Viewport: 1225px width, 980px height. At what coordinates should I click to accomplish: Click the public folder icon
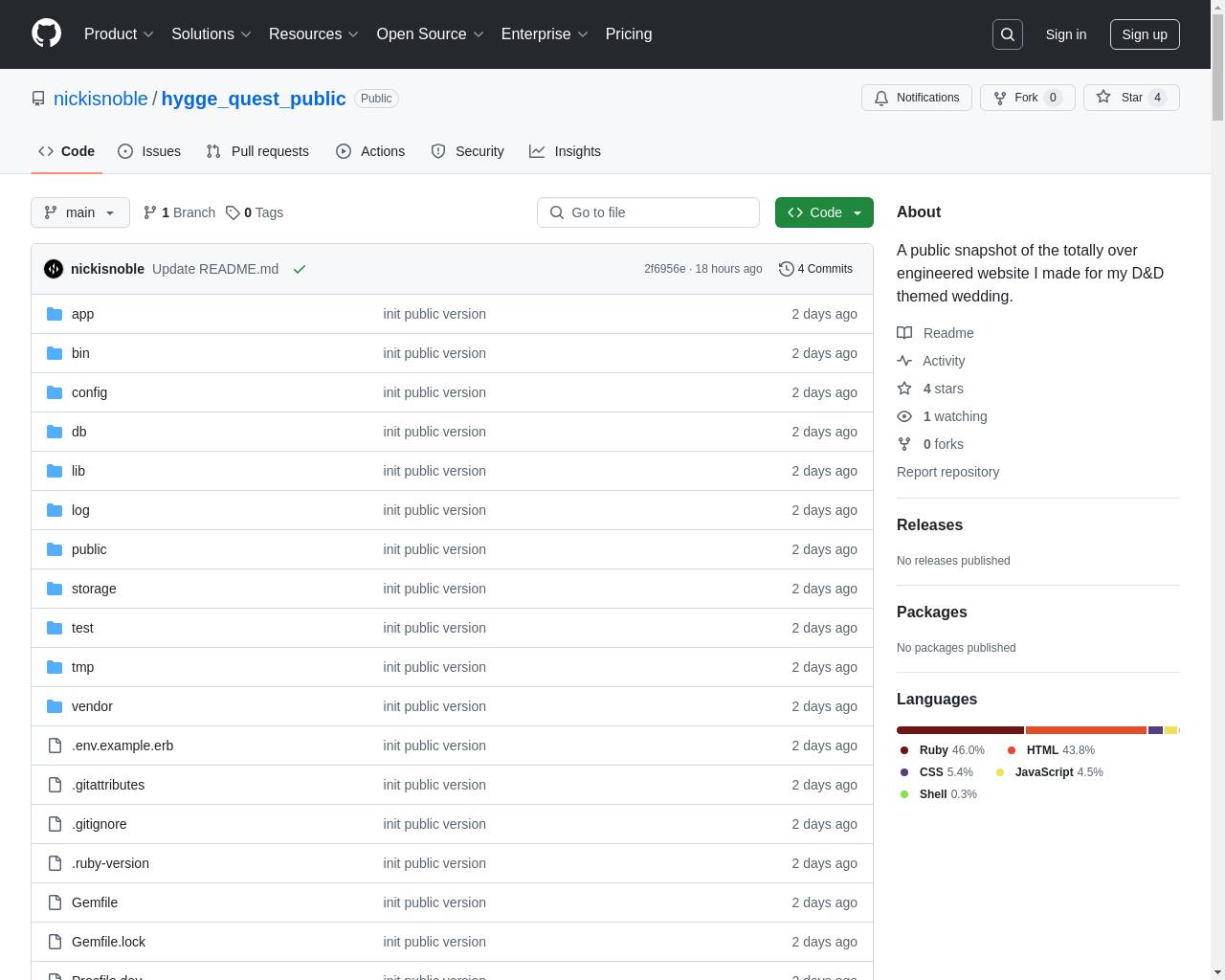[55, 549]
